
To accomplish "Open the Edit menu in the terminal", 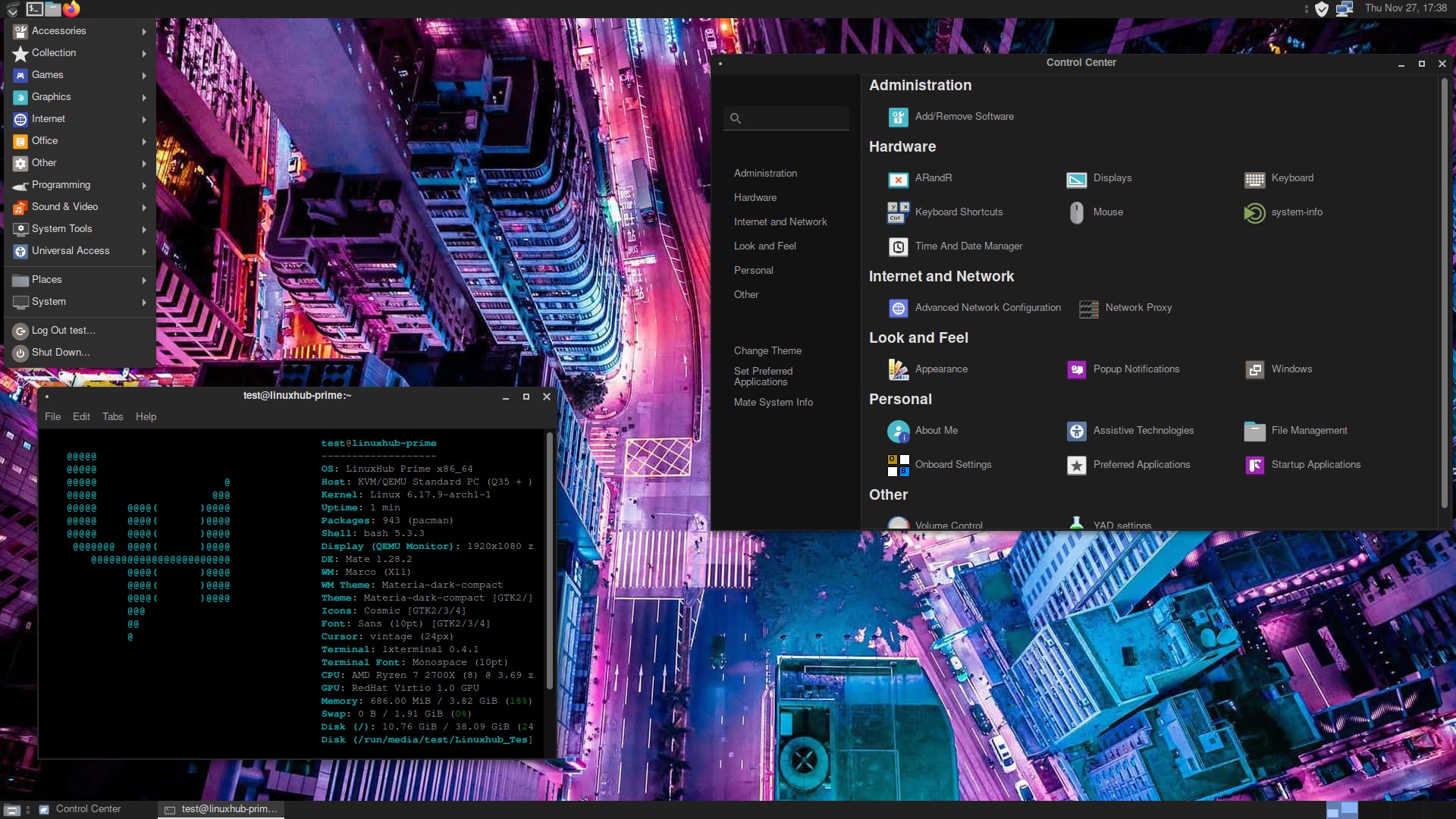I will (81, 417).
